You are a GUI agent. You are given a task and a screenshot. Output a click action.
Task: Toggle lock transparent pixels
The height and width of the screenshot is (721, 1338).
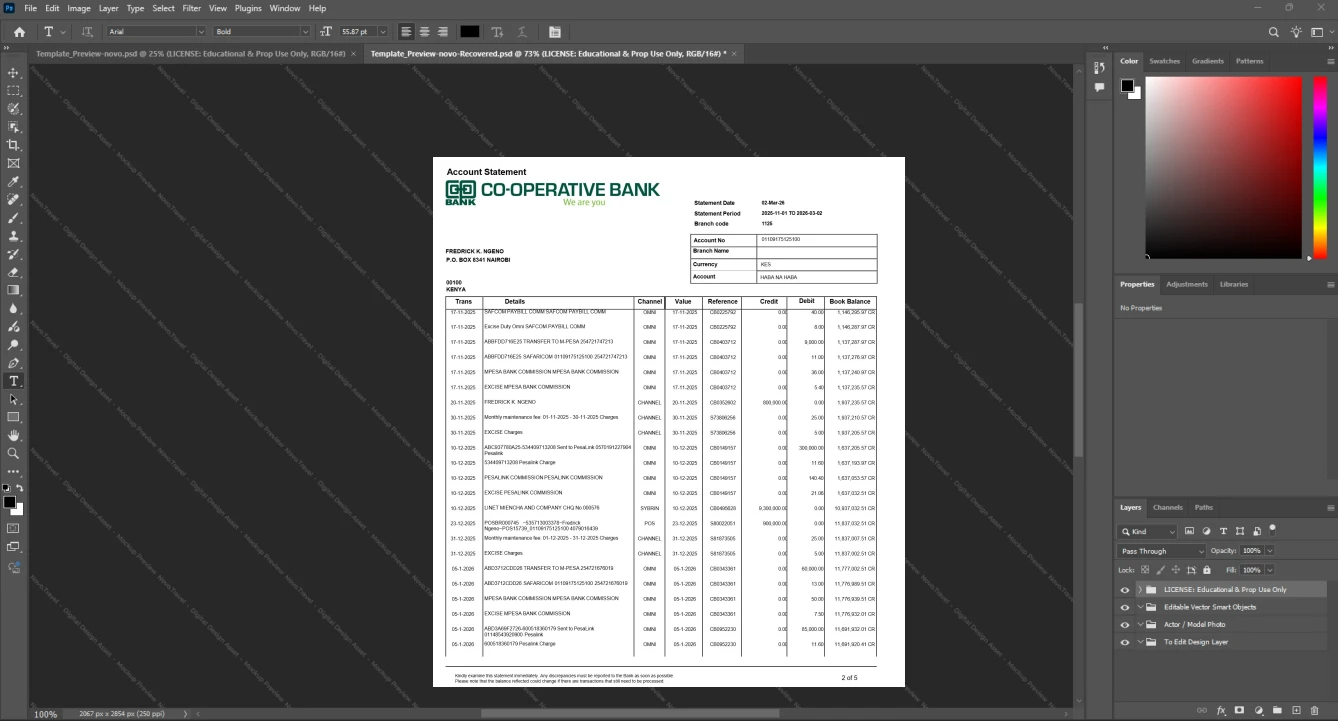(1146, 569)
